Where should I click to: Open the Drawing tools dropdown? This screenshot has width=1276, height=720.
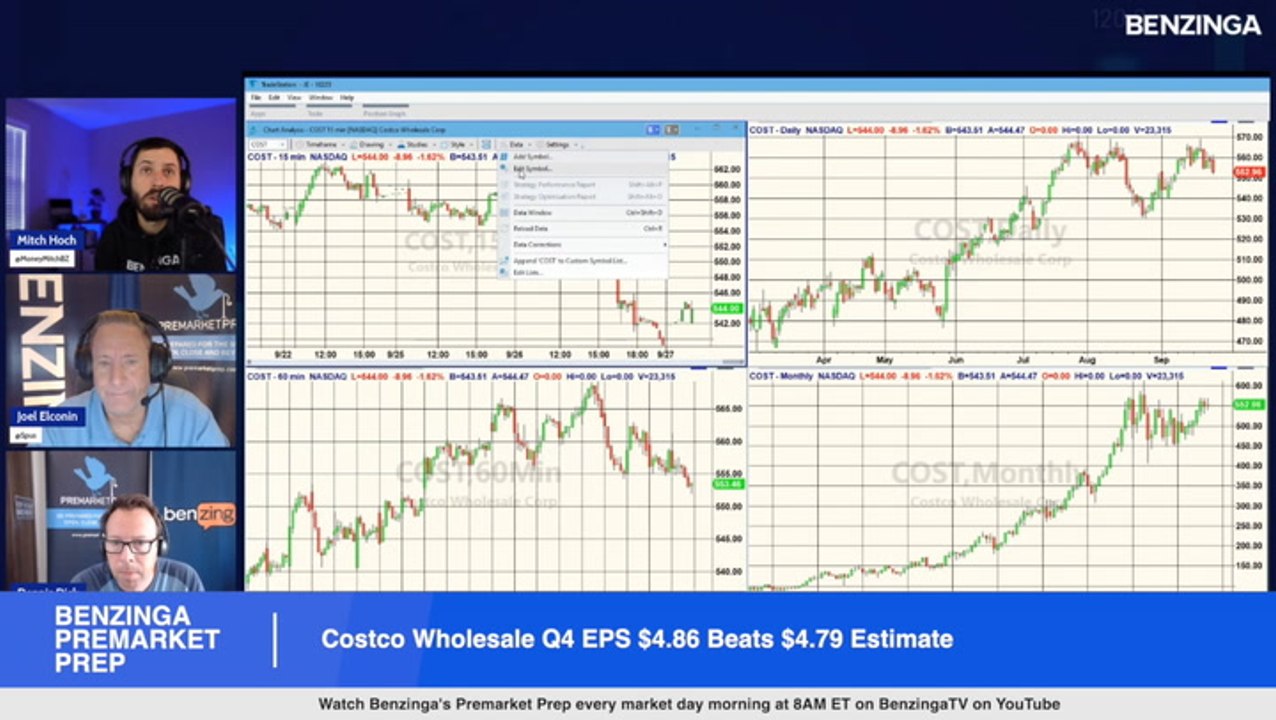click(x=371, y=145)
